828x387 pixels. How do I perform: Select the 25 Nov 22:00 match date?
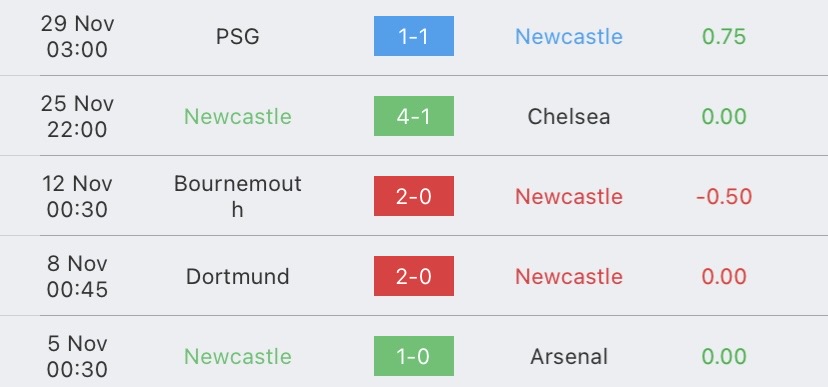click(77, 117)
